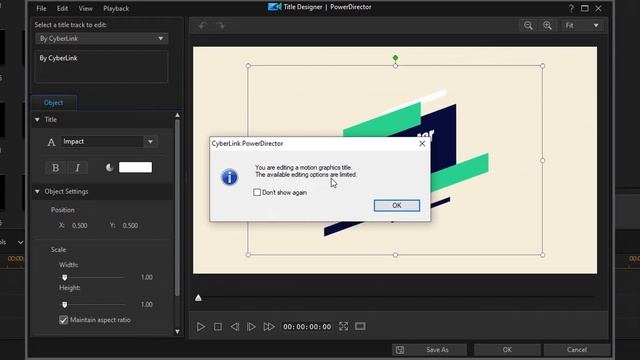Open the white font color swatch
The image size is (640, 360).
pos(136,167)
